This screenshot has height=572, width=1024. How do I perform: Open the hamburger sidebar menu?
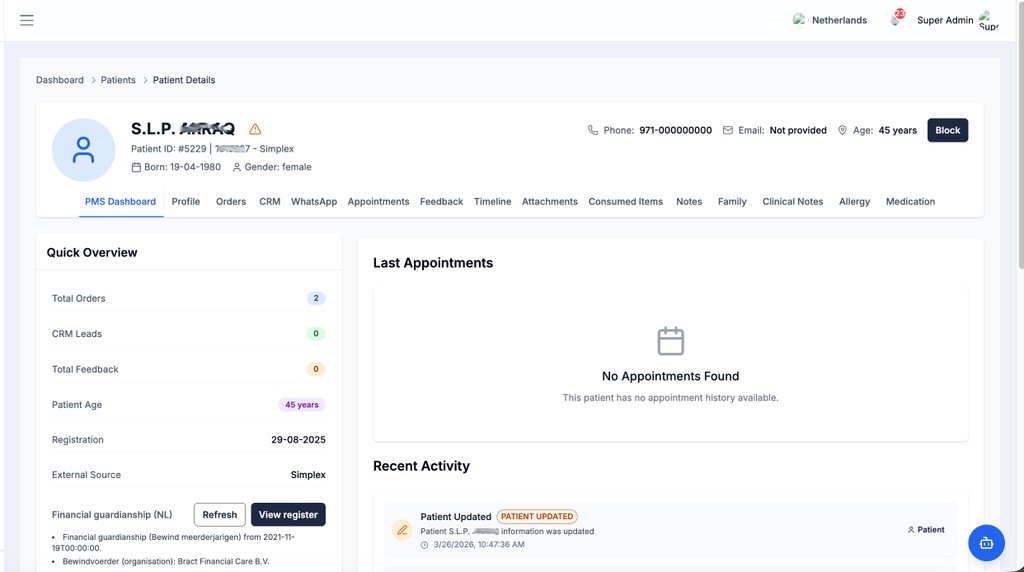26,20
